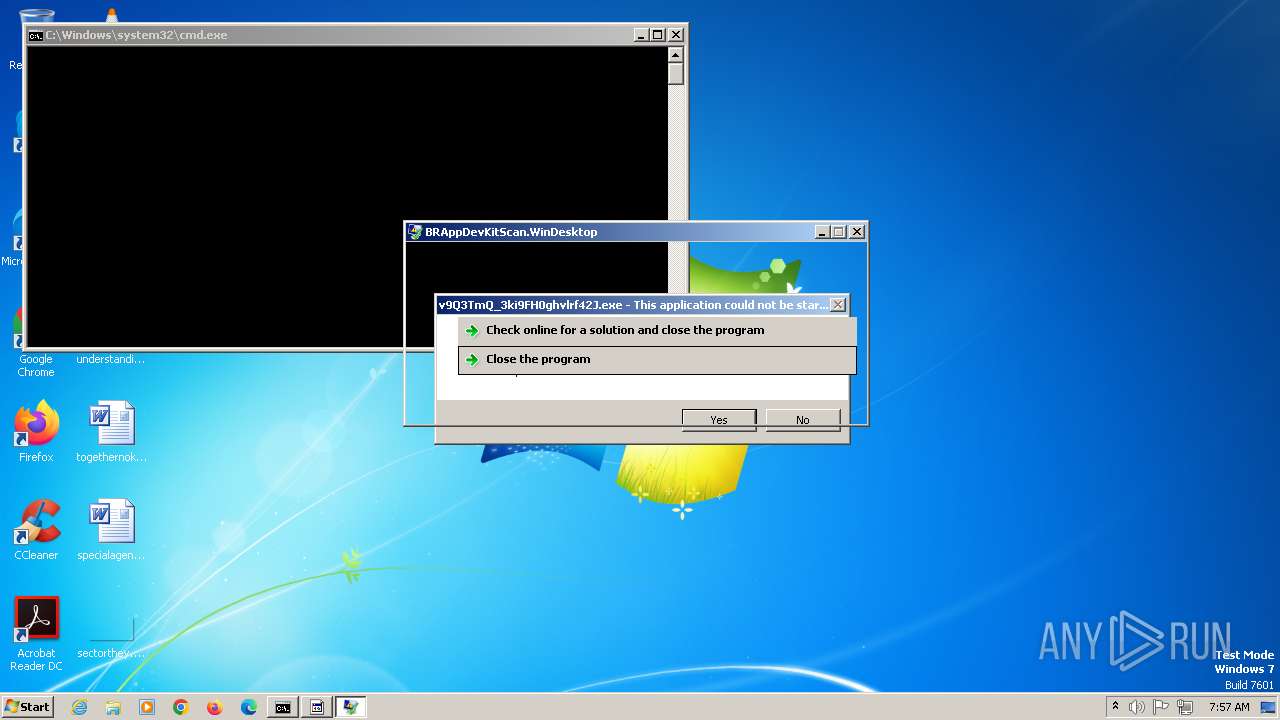This screenshot has width=1280, height=720.
Task: Open Google Chrome from the taskbar
Action: (x=181, y=707)
